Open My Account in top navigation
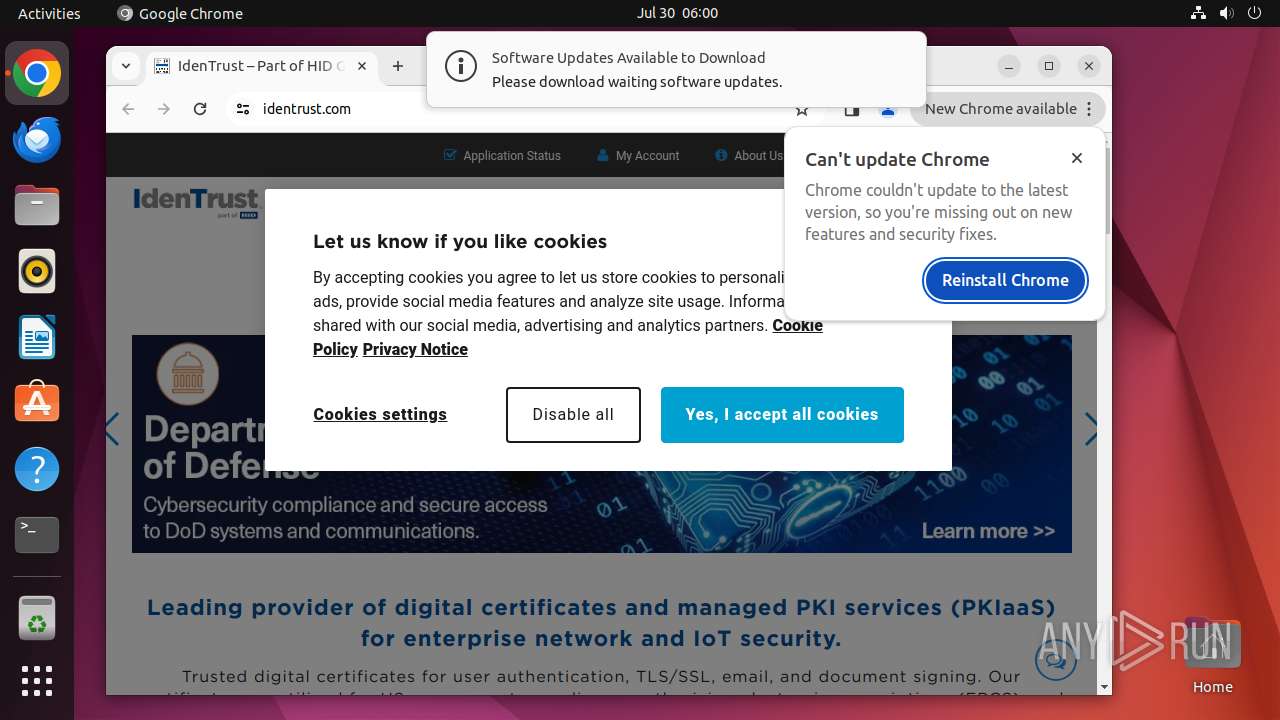The height and width of the screenshot is (720, 1280). pyautogui.click(x=638, y=155)
